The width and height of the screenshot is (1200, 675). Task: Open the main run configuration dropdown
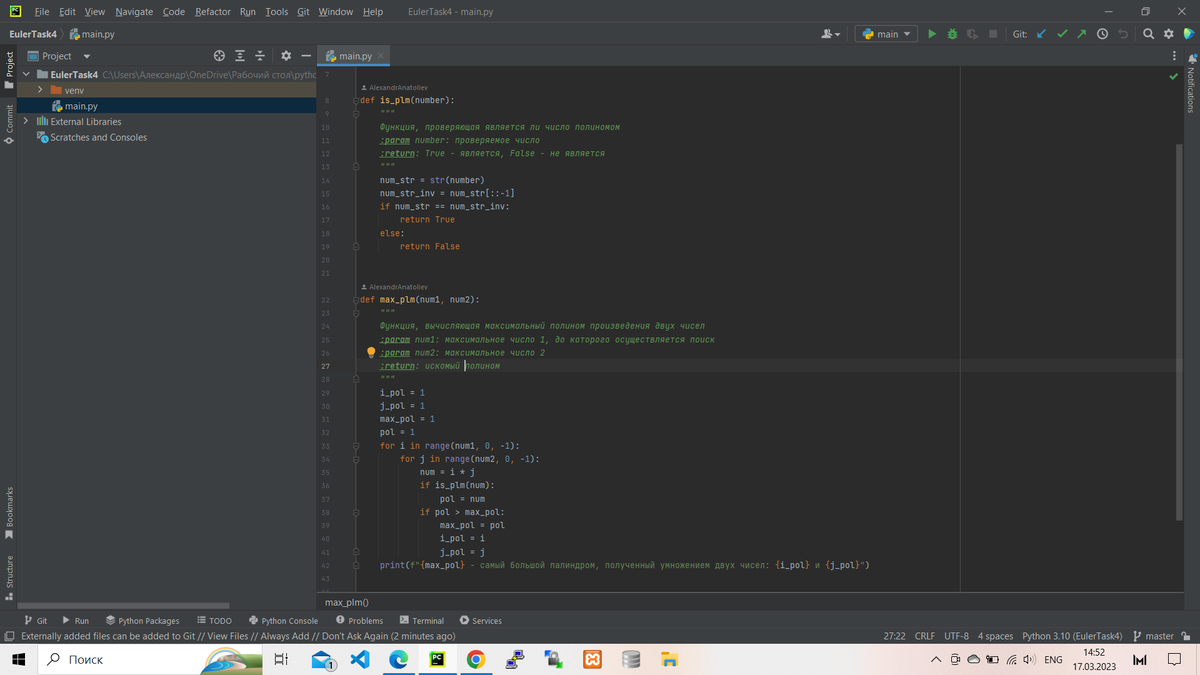click(885, 33)
